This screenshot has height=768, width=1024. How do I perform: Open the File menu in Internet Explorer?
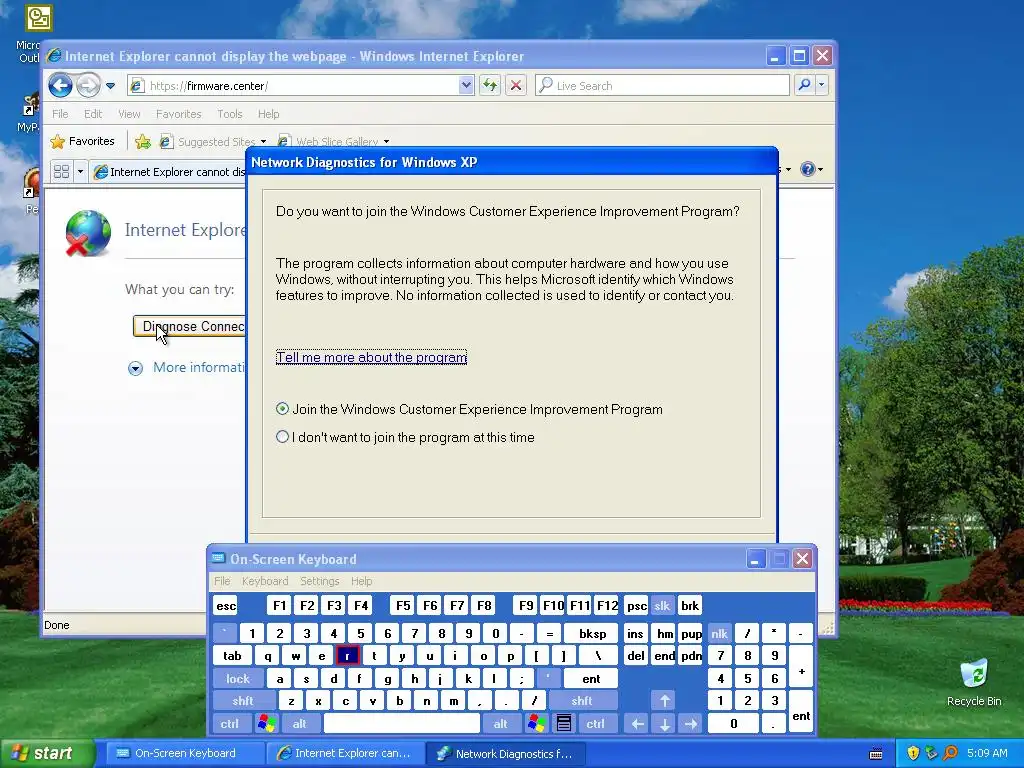click(60, 114)
